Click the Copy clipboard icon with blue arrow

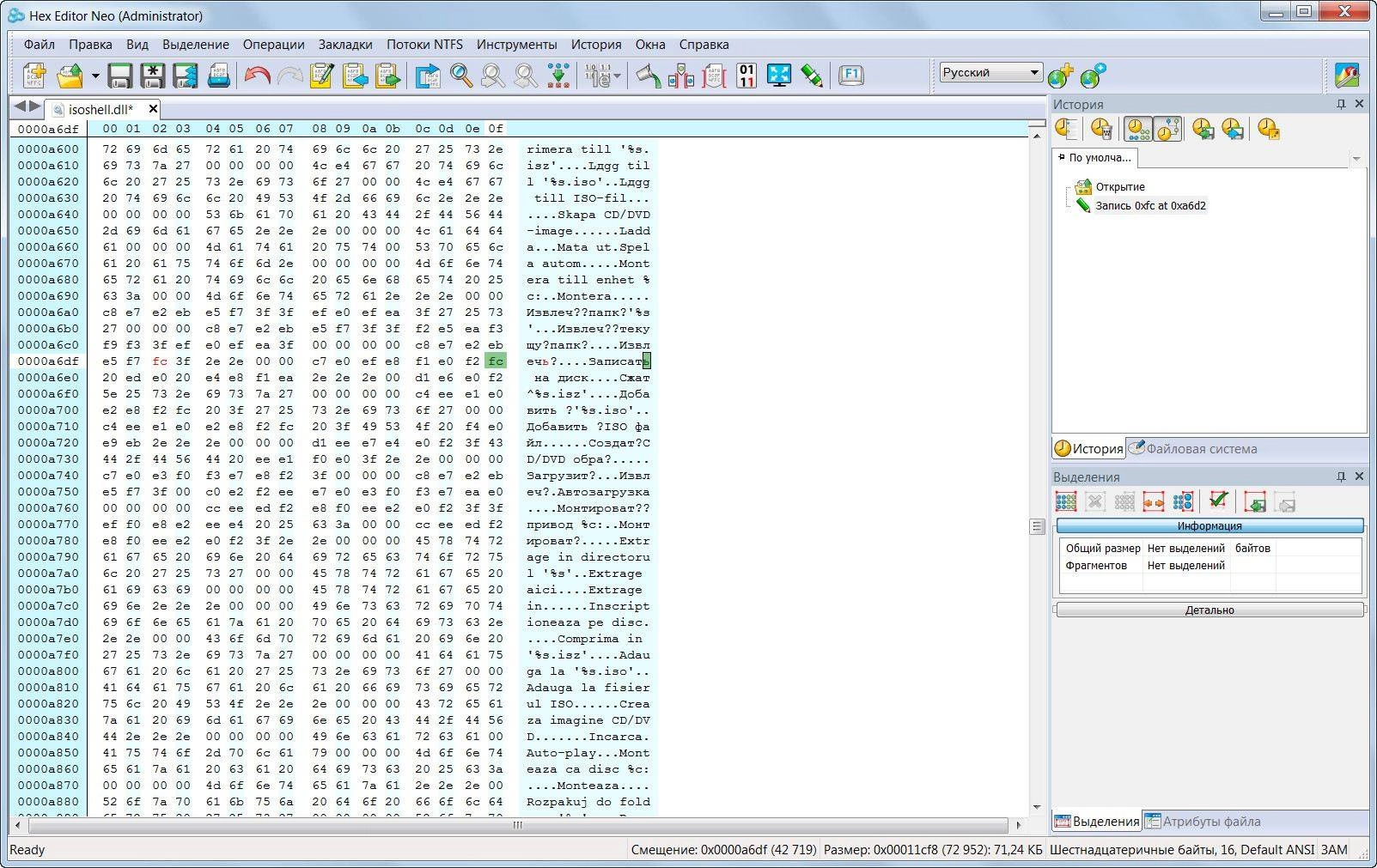355,76
